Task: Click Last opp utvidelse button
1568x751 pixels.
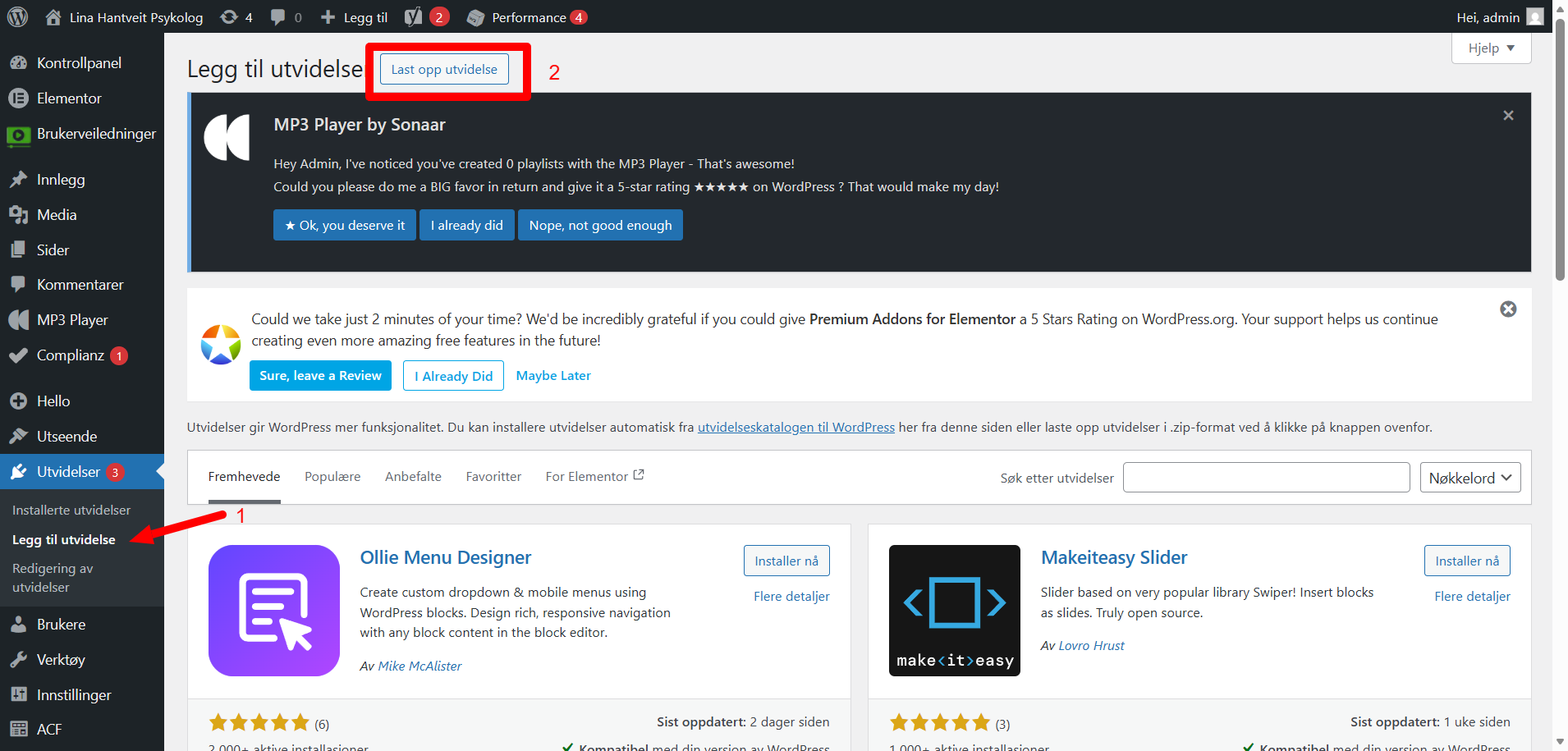Action: [444, 70]
